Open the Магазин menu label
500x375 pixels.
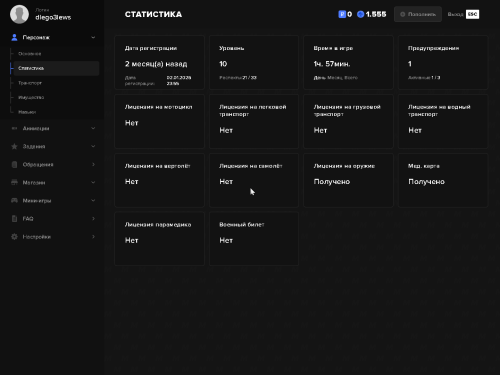pos(34,182)
